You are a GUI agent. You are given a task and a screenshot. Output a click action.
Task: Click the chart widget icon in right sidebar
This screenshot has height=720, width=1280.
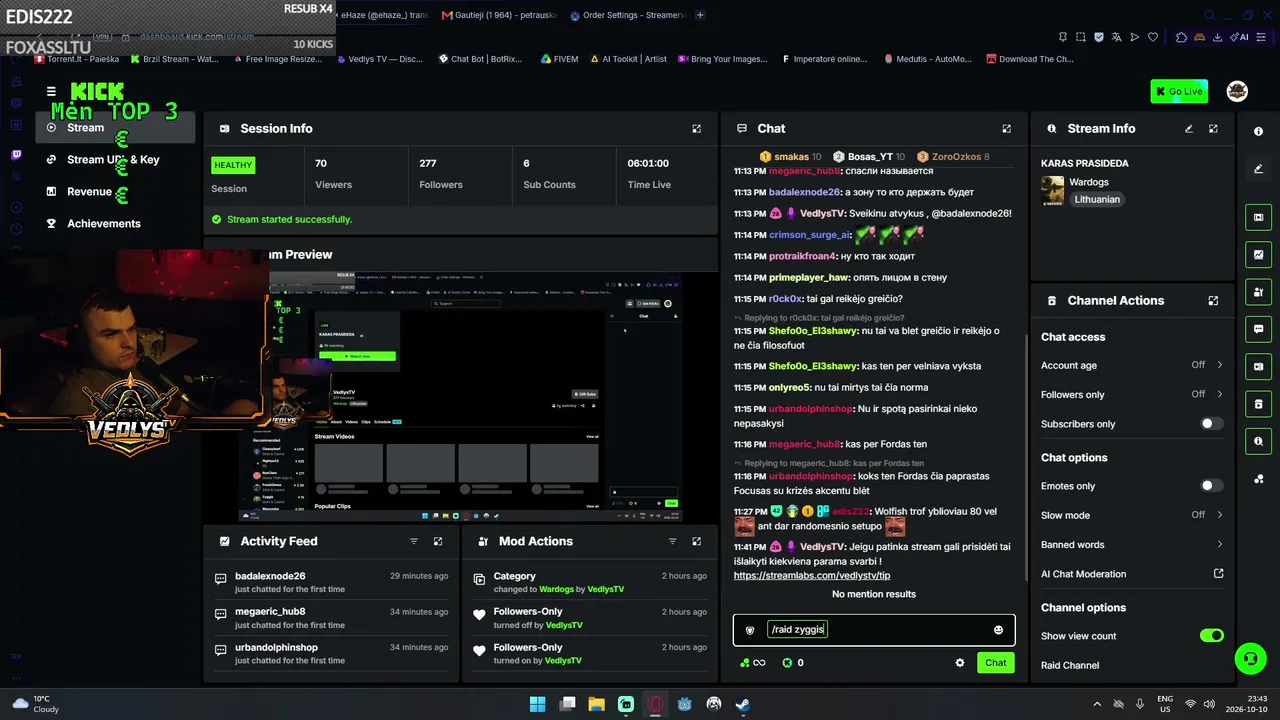[1258, 254]
